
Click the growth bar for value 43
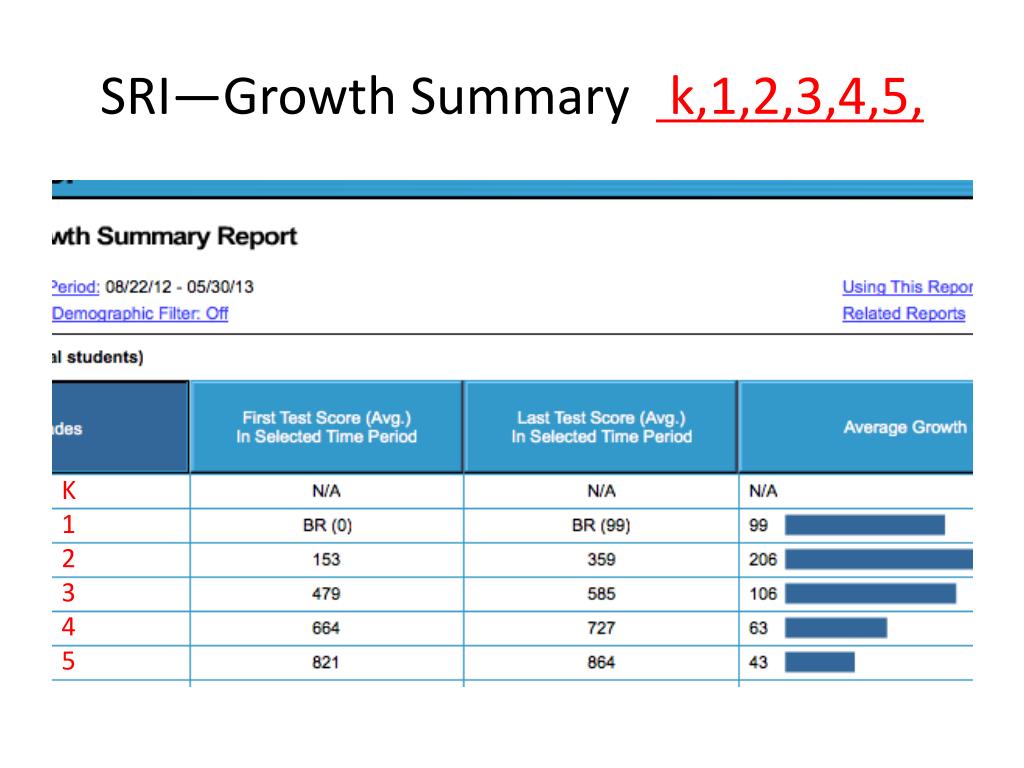(x=820, y=662)
